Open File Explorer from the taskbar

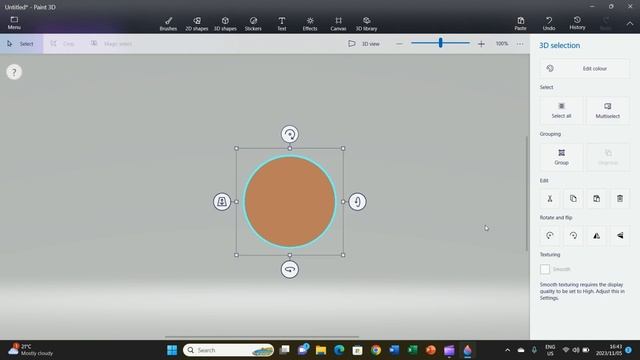(321, 350)
